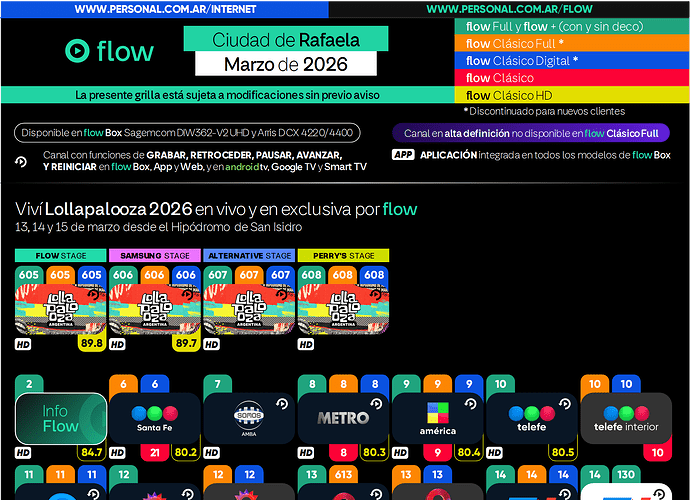Click the purple 'Canal en alta definición' pill
The width and height of the screenshot is (690, 500).
(531, 133)
